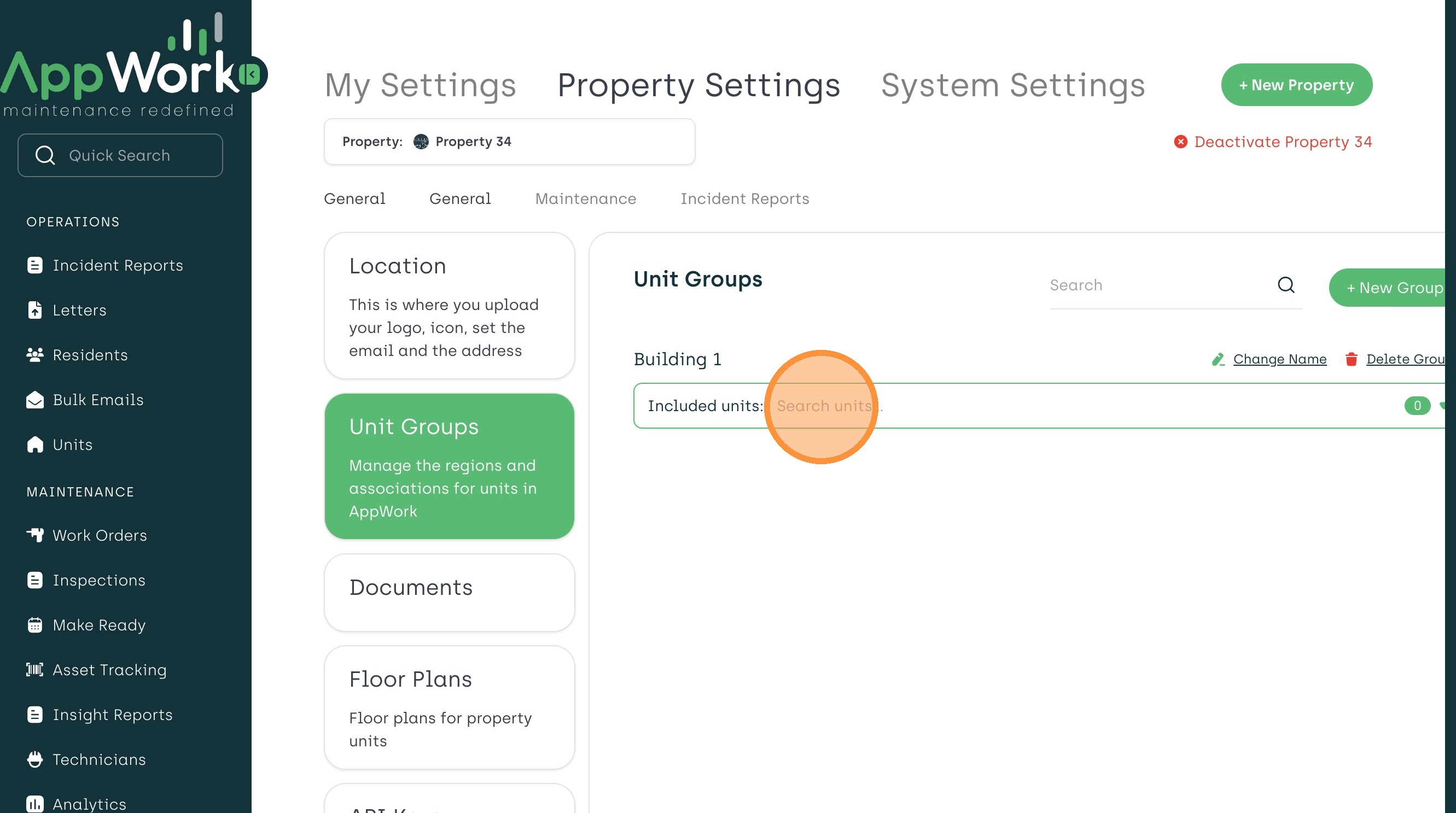
Task: Open Letters from sidebar icon
Action: [35, 310]
